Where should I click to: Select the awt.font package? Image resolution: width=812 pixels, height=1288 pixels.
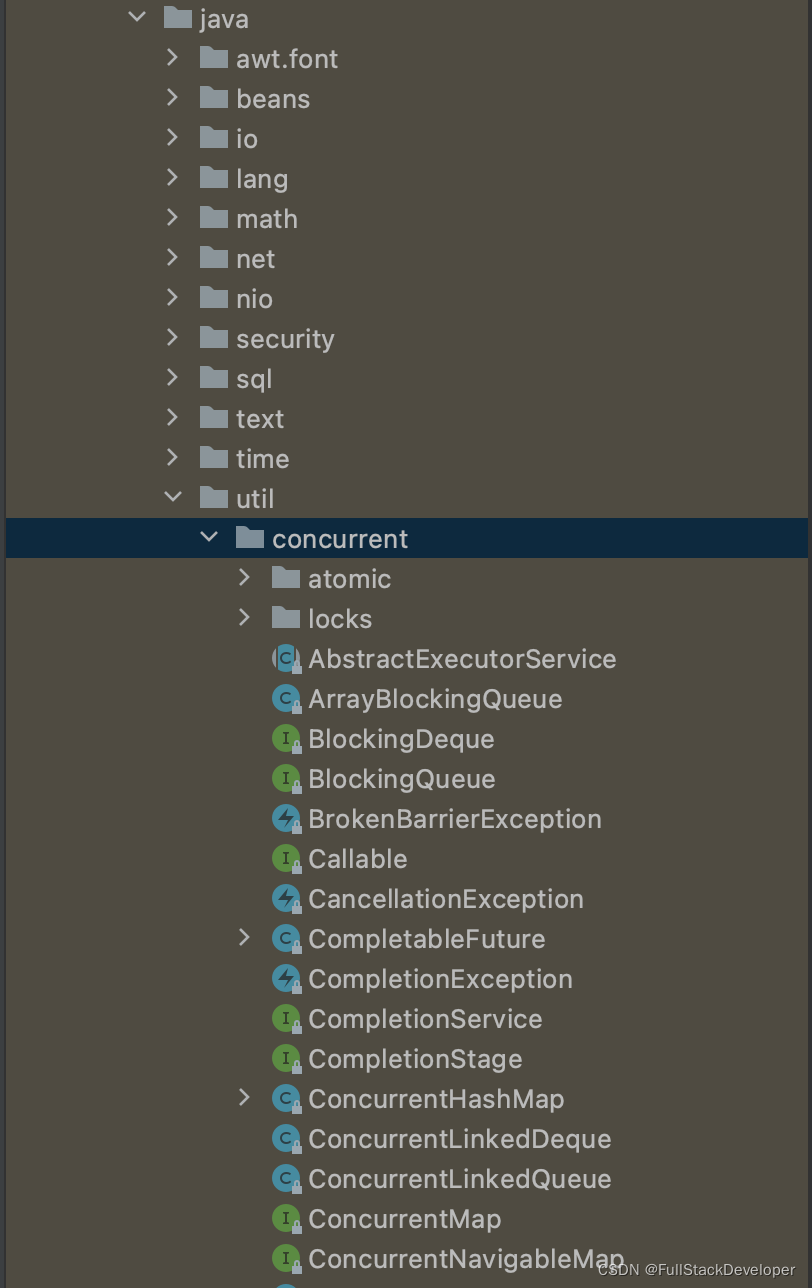click(287, 59)
